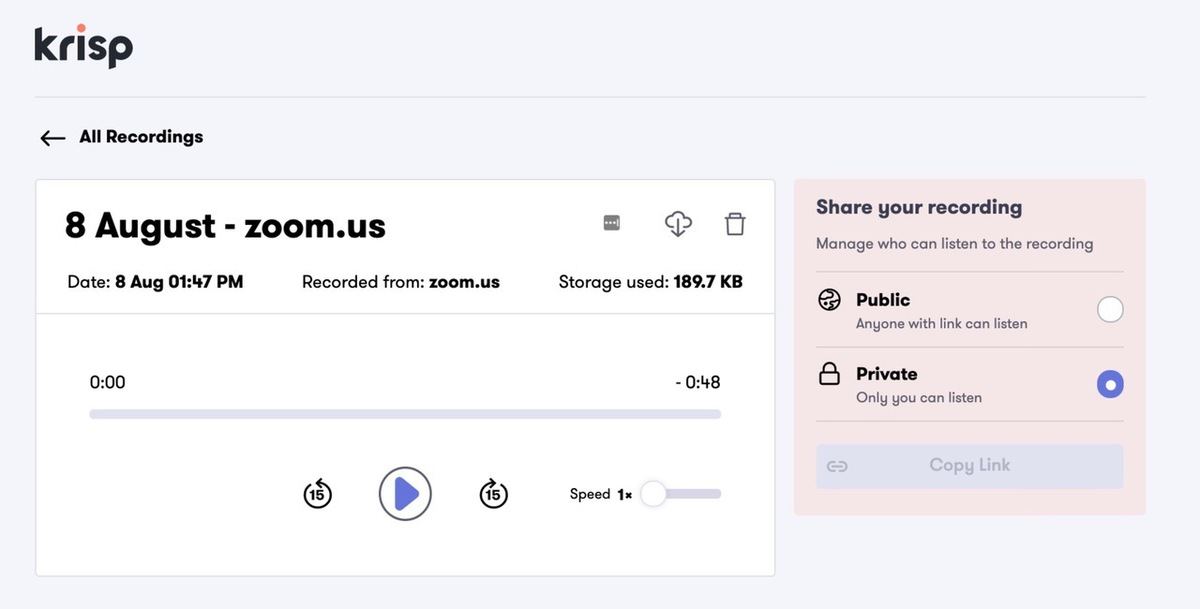Image resolution: width=1200 pixels, height=609 pixels.
Task: Select the Public sharing option
Action: [x=1110, y=309]
